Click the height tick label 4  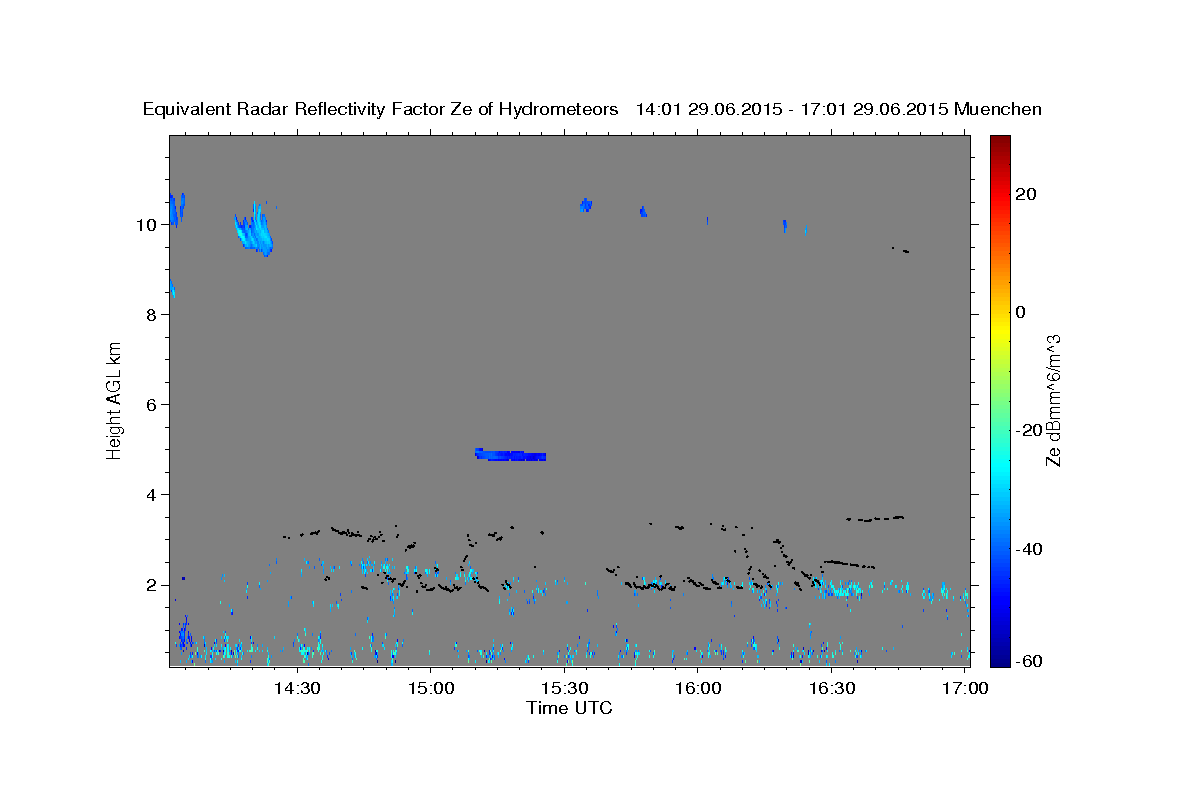coord(151,495)
